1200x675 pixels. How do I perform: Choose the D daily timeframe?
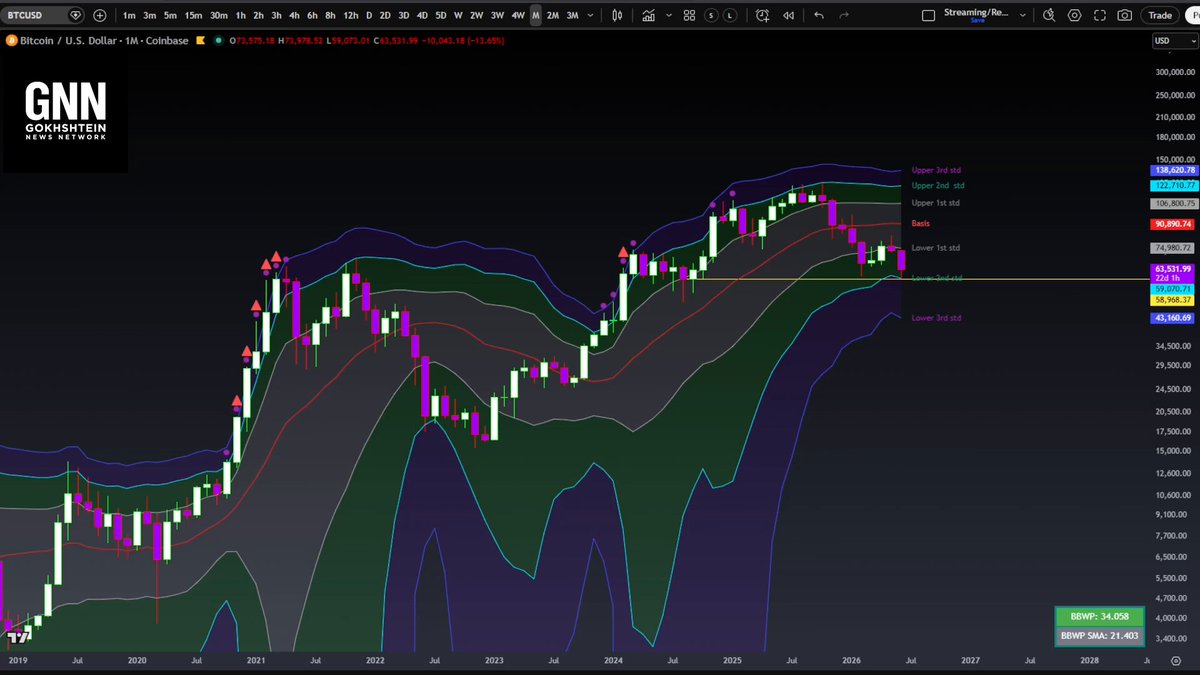click(369, 15)
